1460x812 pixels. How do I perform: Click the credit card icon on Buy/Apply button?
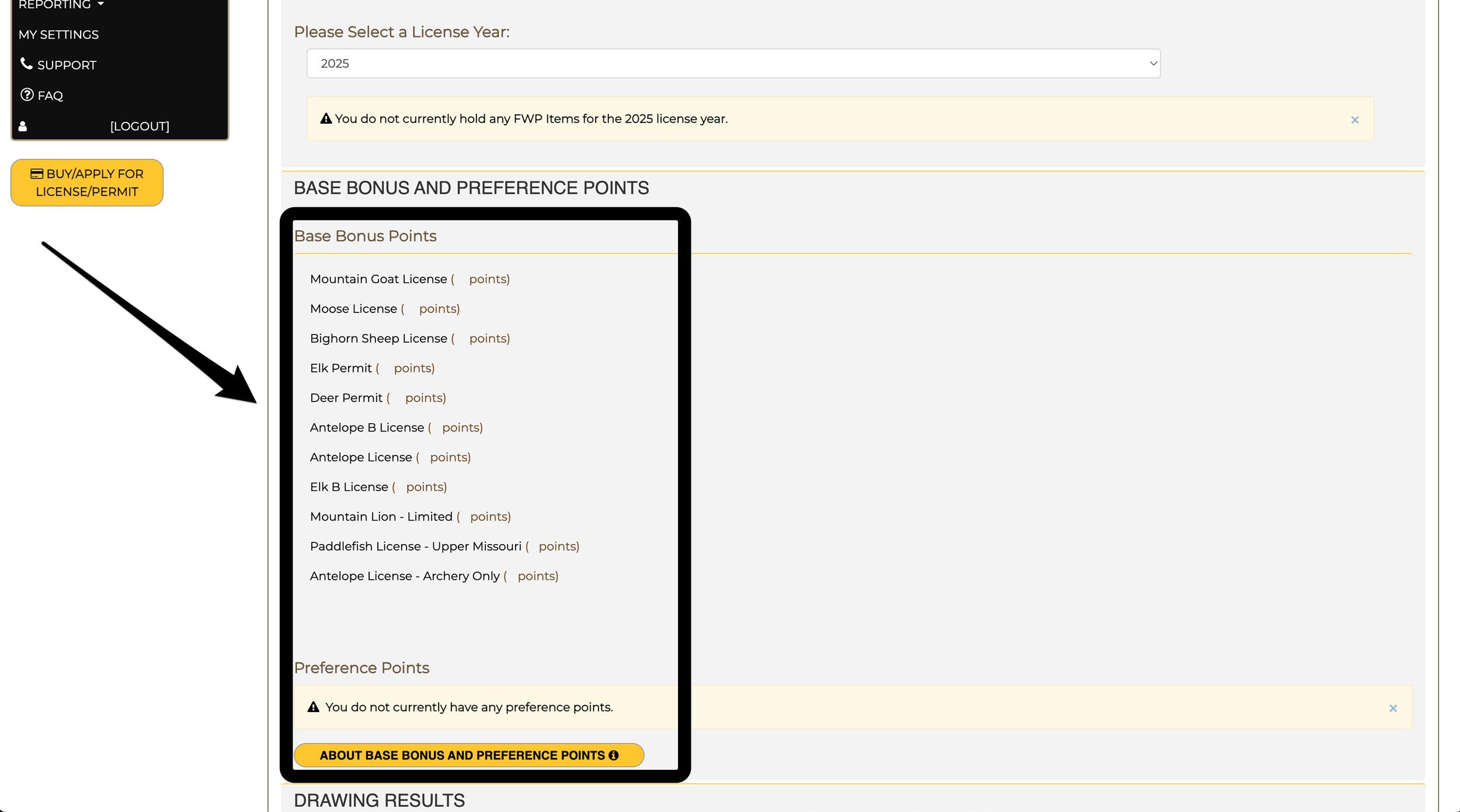37,173
